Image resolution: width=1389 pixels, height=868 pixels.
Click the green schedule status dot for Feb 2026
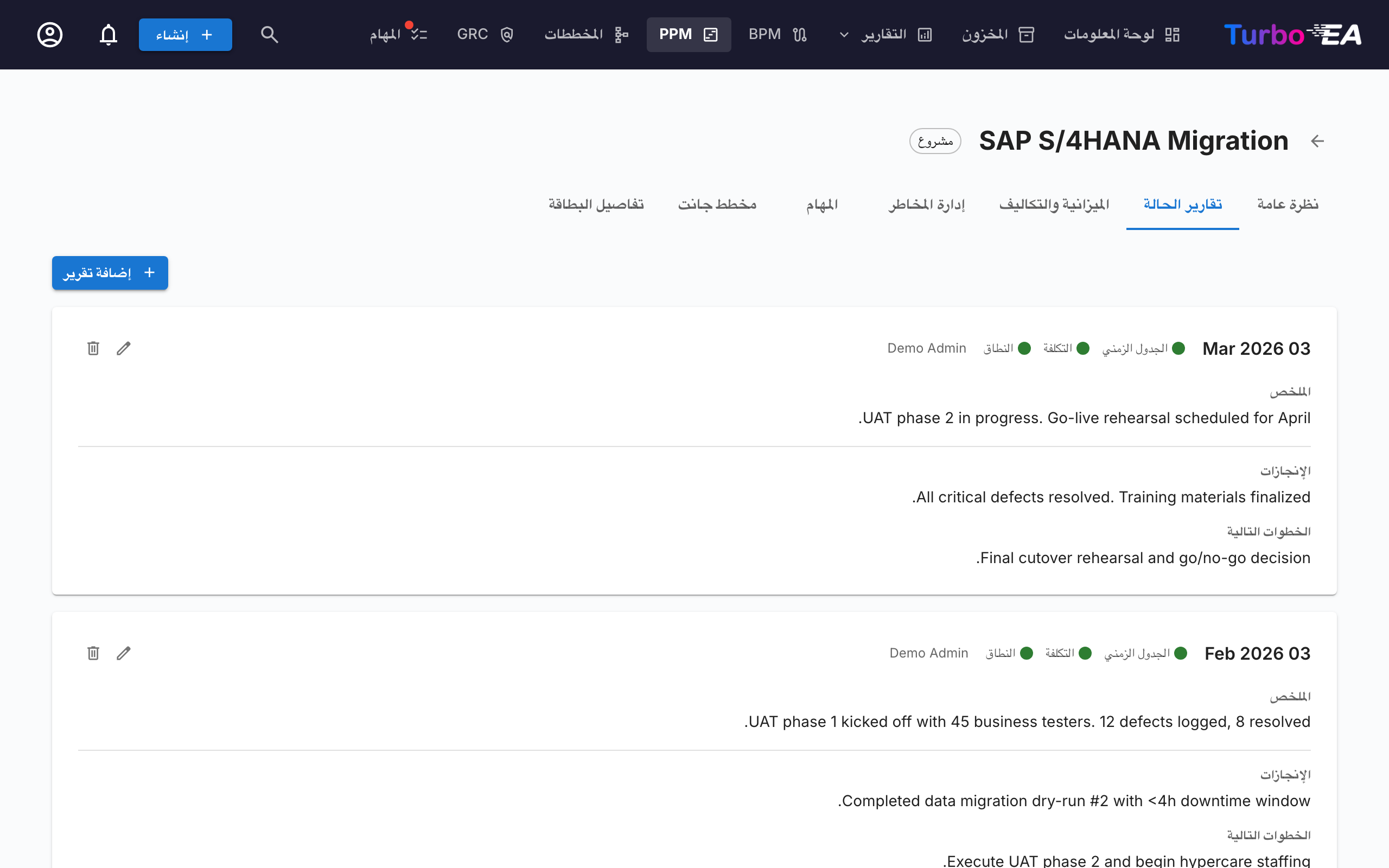1181,653
